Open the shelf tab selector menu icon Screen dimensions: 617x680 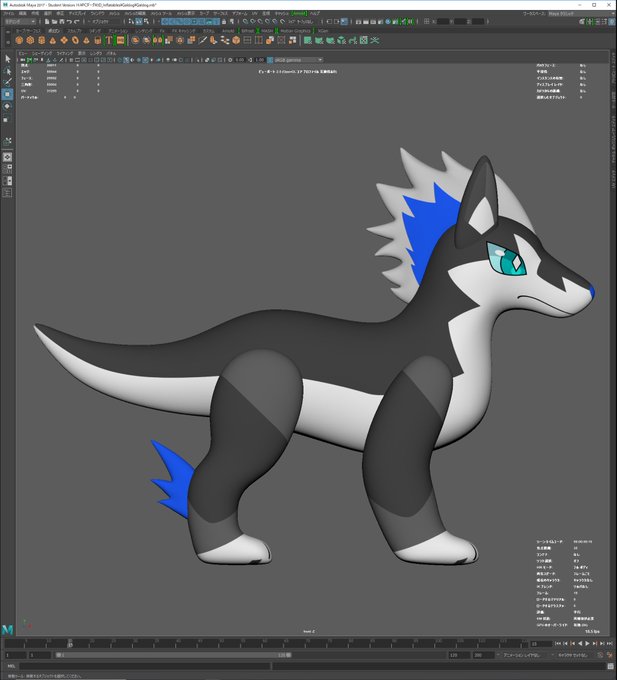click(x=7, y=32)
